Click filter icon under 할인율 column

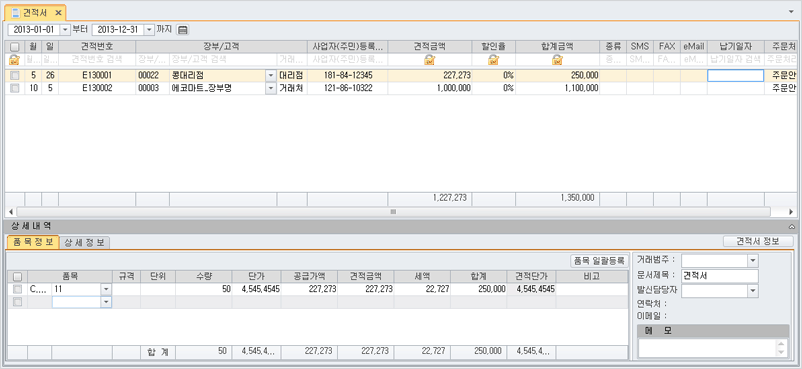click(493, 60)
